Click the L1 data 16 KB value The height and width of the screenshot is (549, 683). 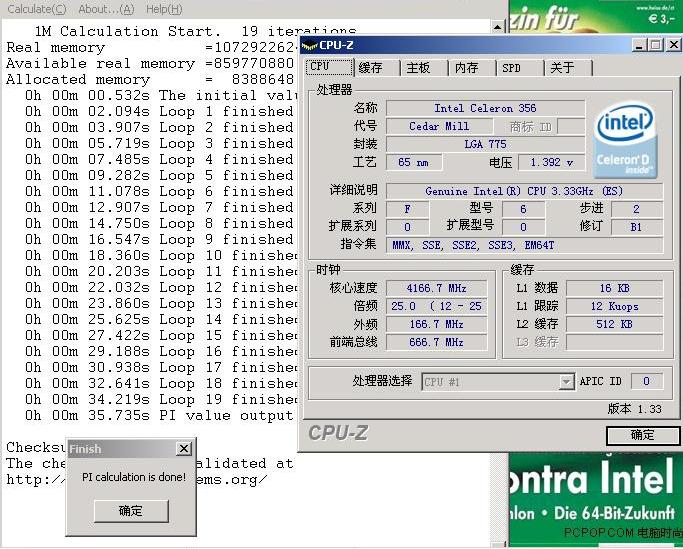coord(614,288)
